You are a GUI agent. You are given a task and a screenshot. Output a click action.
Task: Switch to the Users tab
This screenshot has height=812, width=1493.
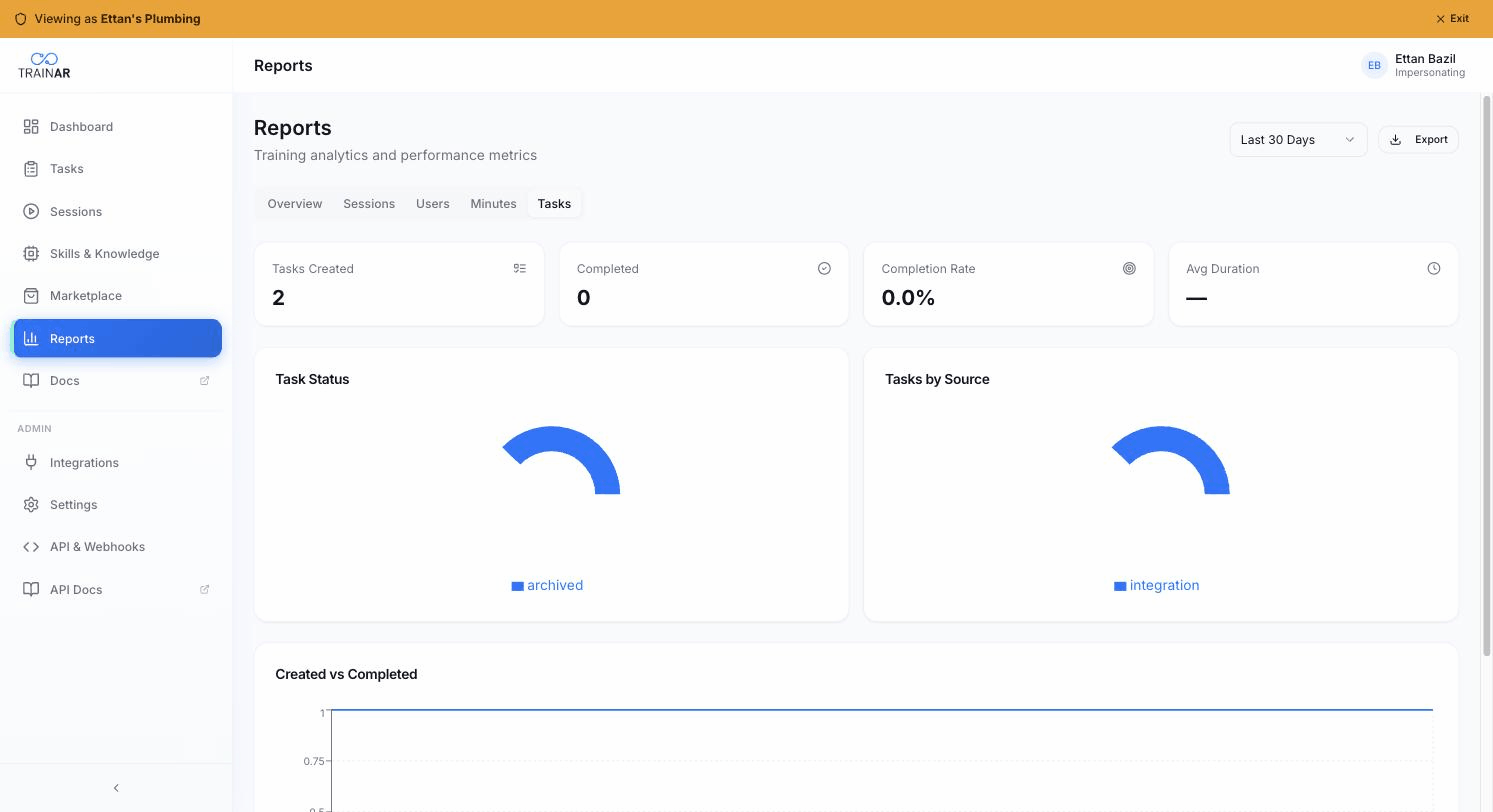pos(433,204)
